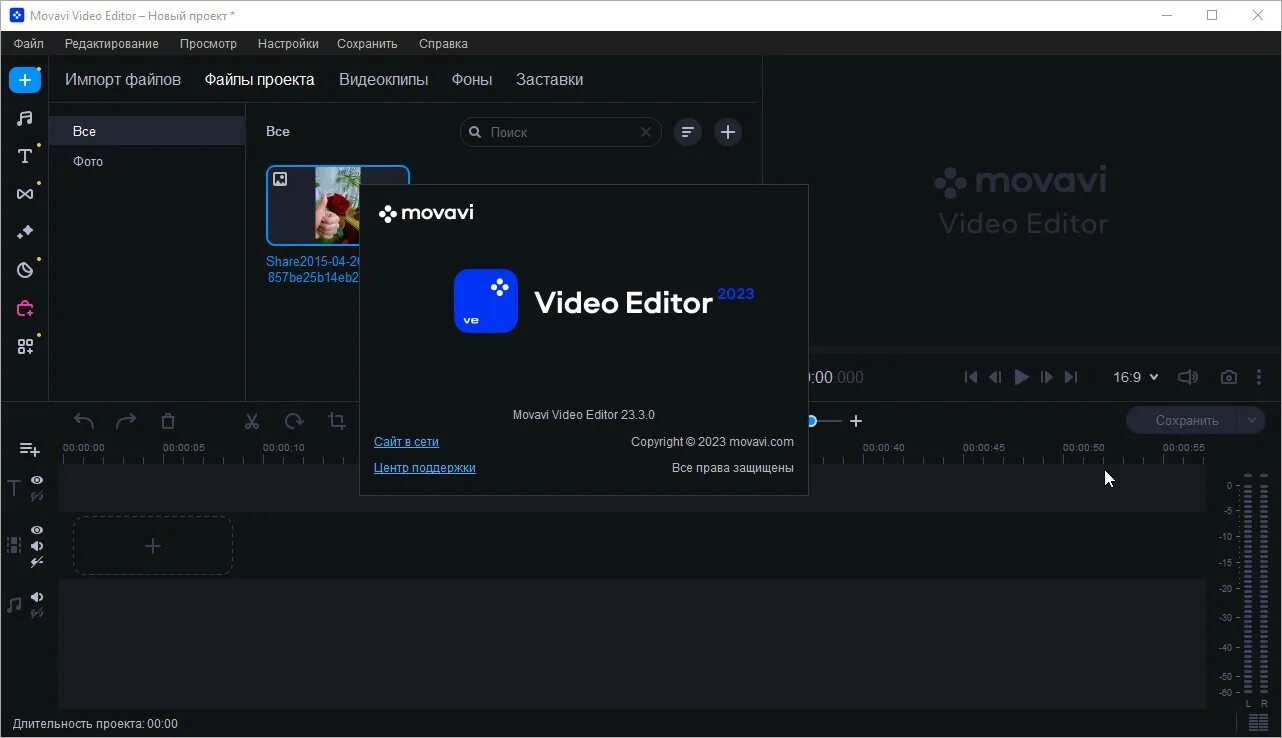Screen dimensions: 1282x738
Task: Open the titles (T) section
Action: point(25,156)
